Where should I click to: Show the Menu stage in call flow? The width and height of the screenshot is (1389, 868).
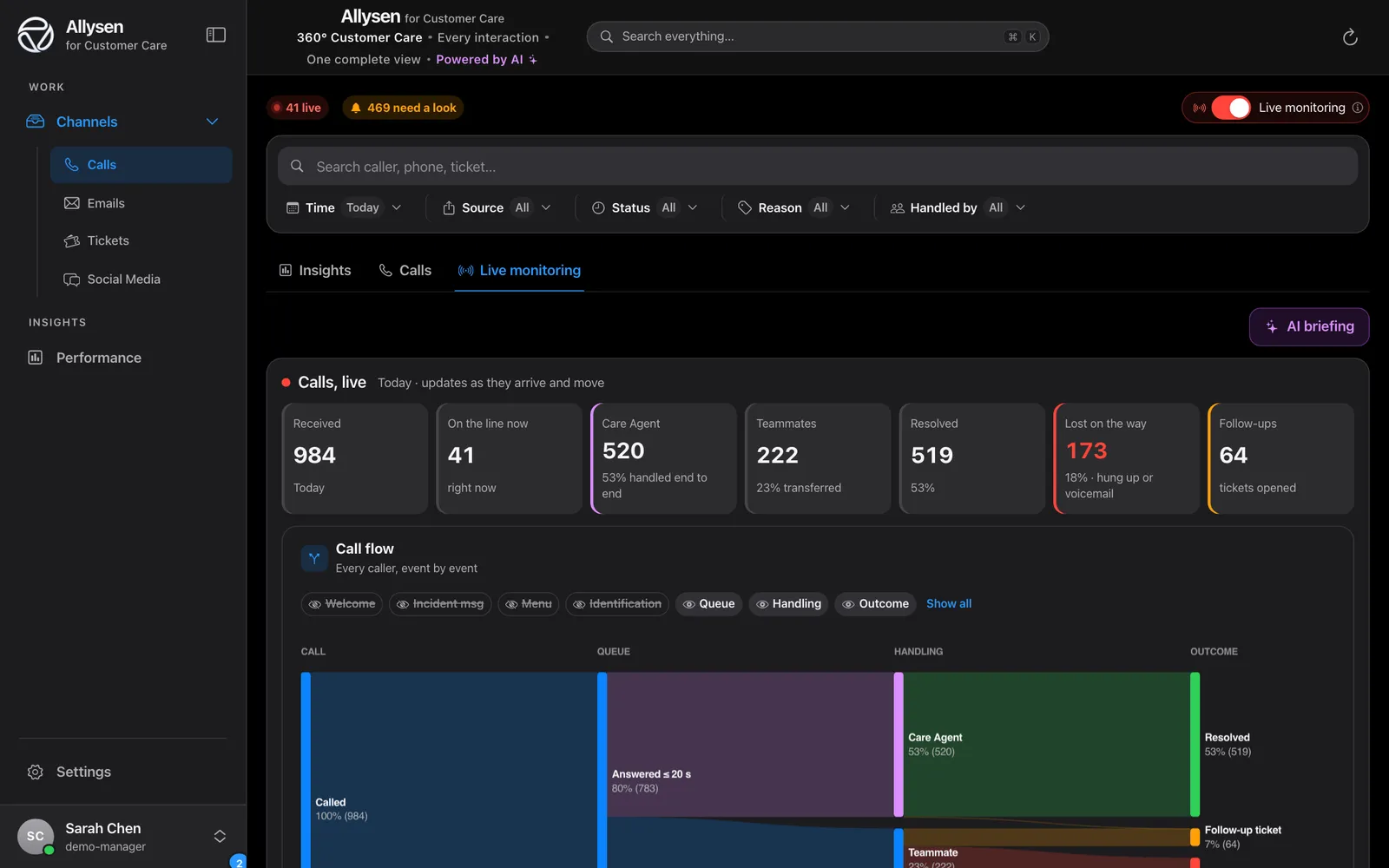tap(529, 604)
